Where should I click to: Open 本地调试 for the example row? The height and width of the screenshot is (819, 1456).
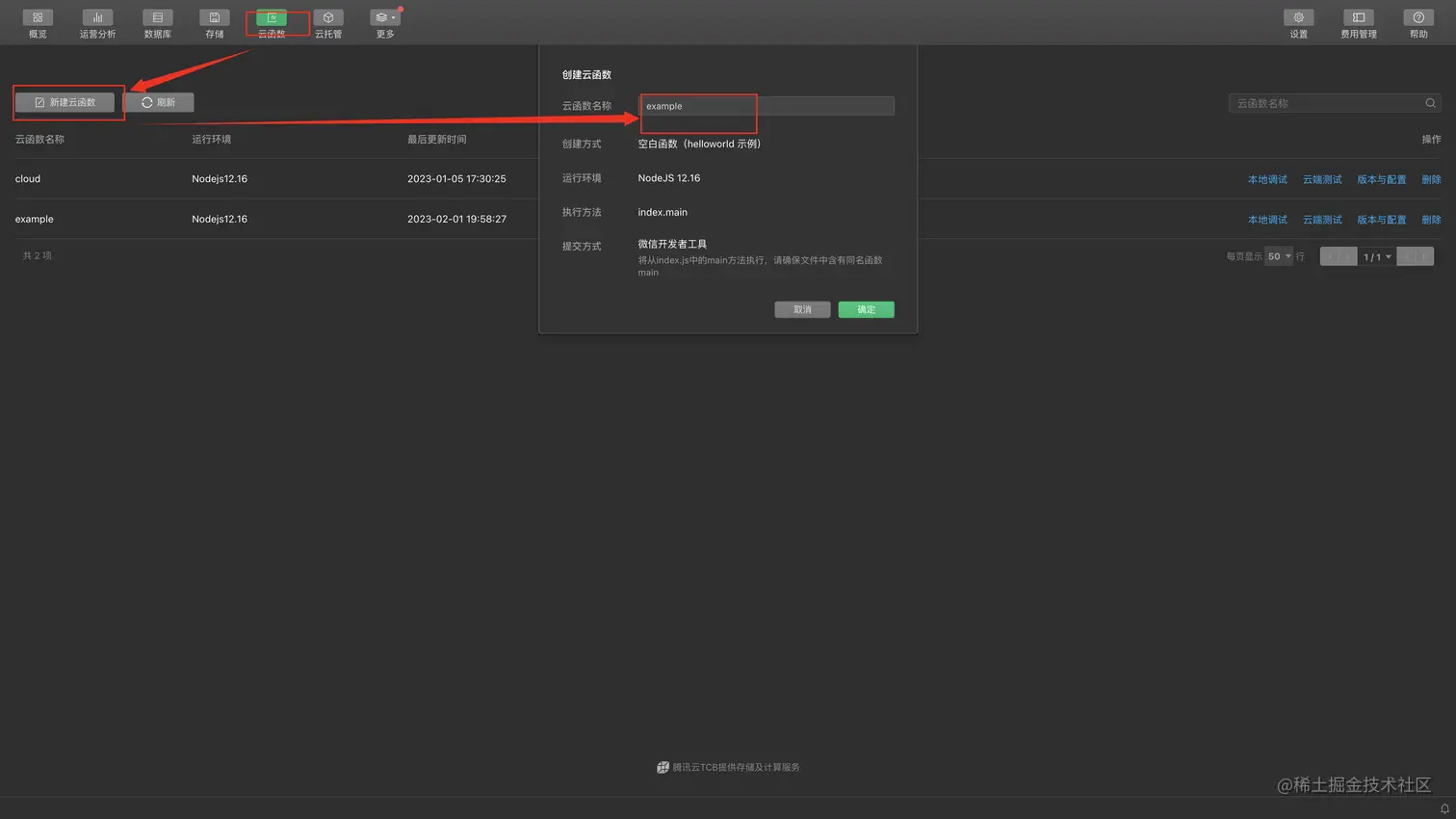coord(1267,220)
